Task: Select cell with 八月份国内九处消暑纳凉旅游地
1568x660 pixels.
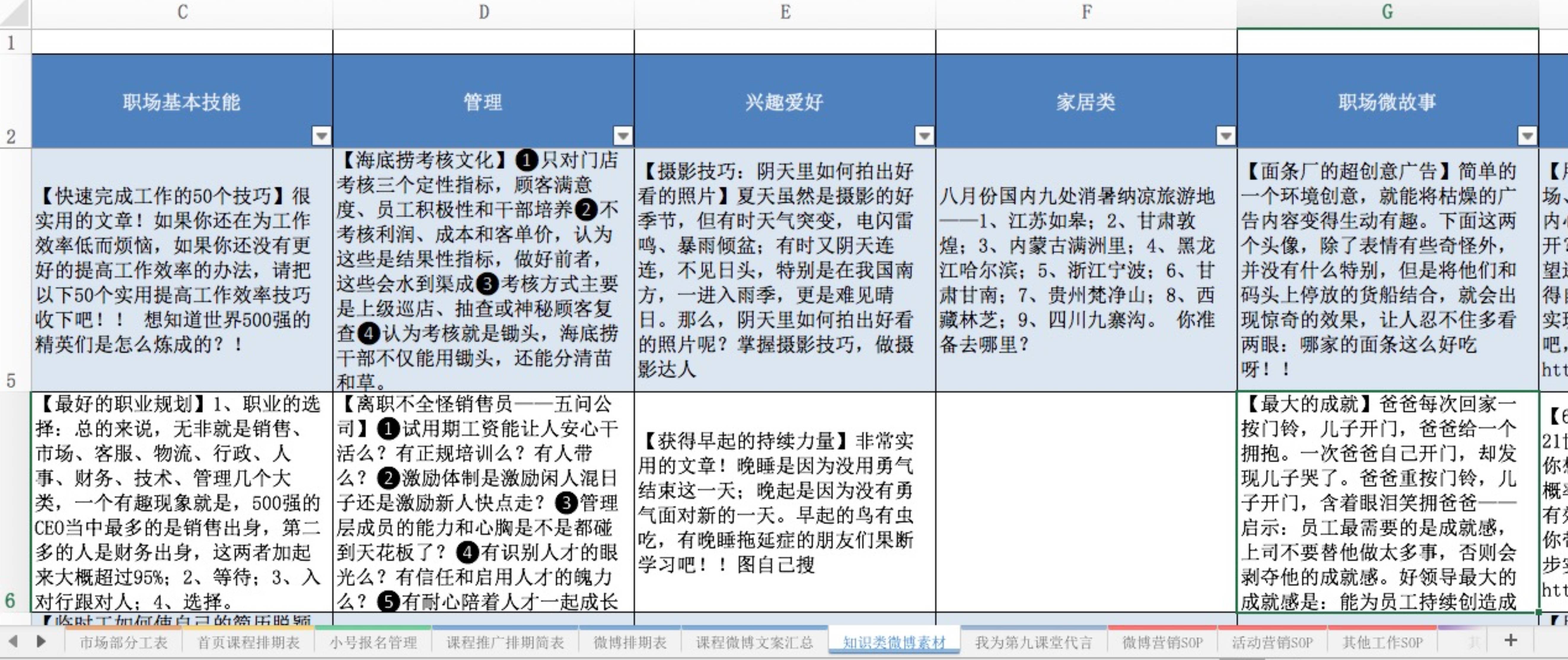Action: pyautogui.click(x=1086, y=270)
